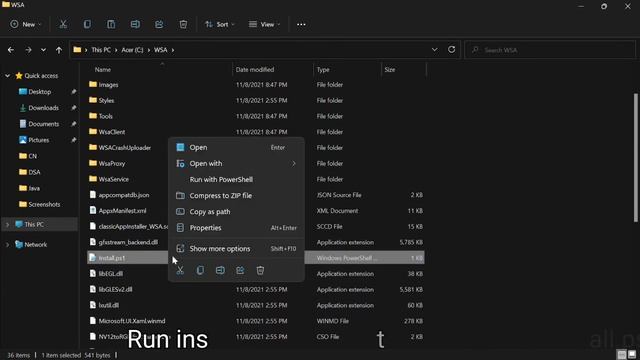Open Documents in Quick access
This screenshot has height=360, width=640.
point(40,124)
